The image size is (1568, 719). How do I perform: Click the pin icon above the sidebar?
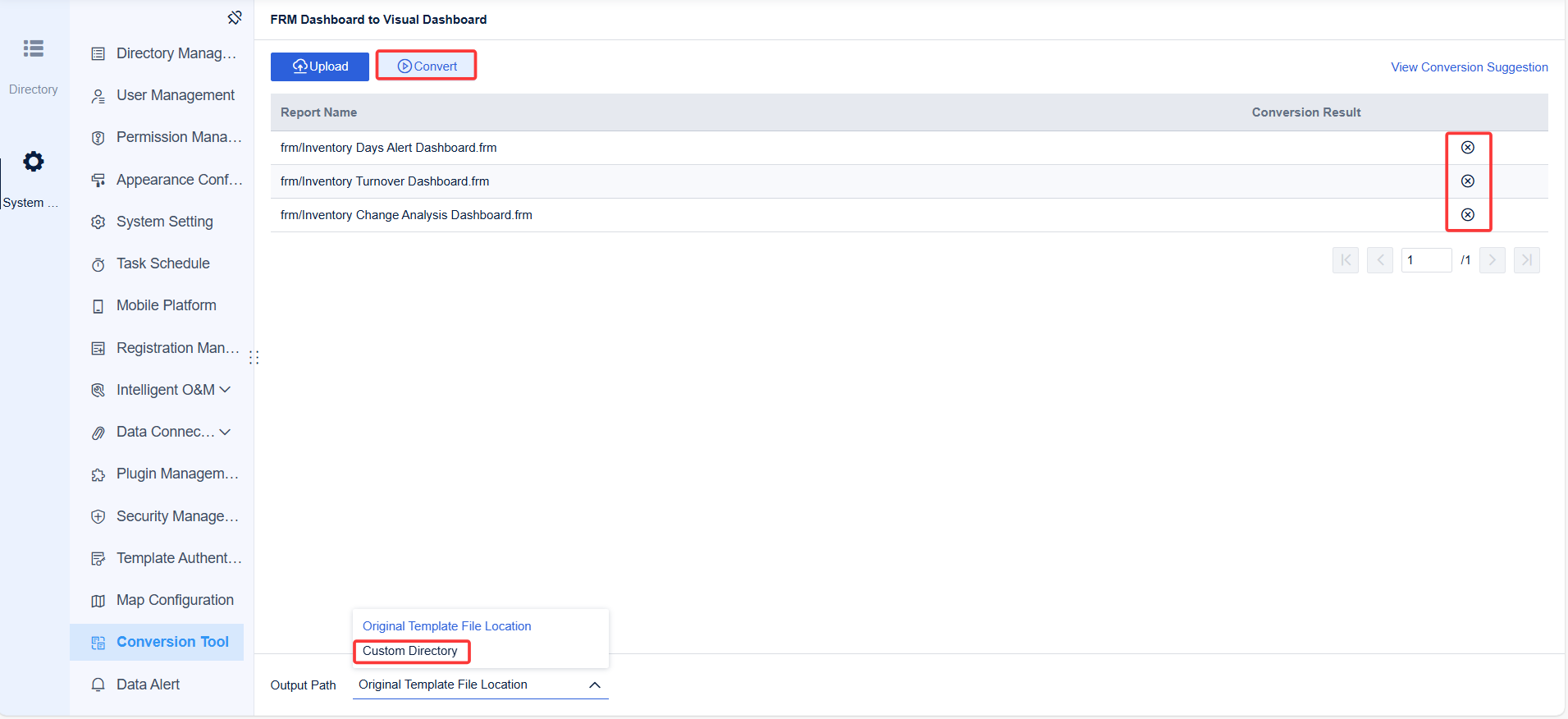pyautogui.click(x=235, y=17)
